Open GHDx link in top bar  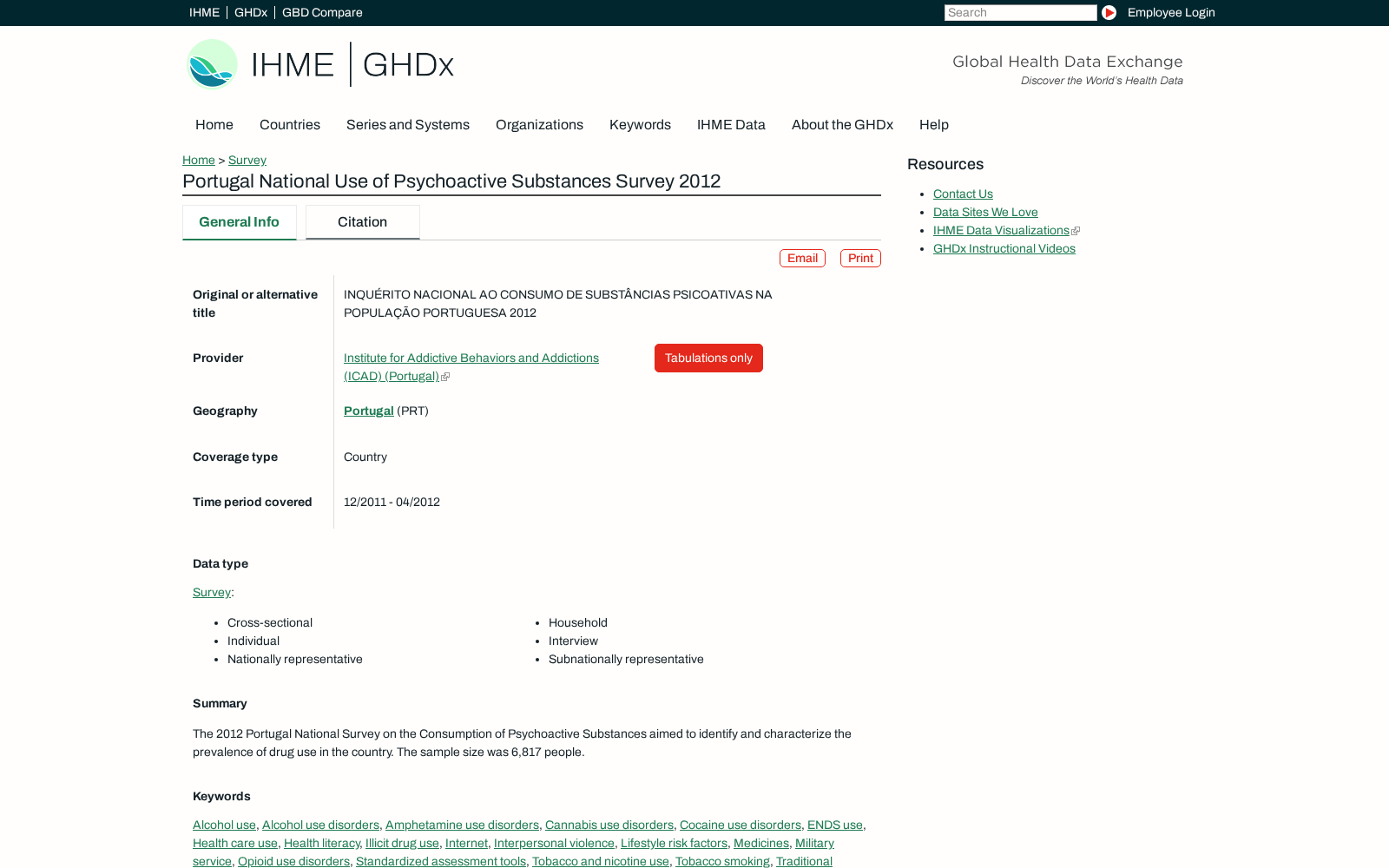click(251, 12)
